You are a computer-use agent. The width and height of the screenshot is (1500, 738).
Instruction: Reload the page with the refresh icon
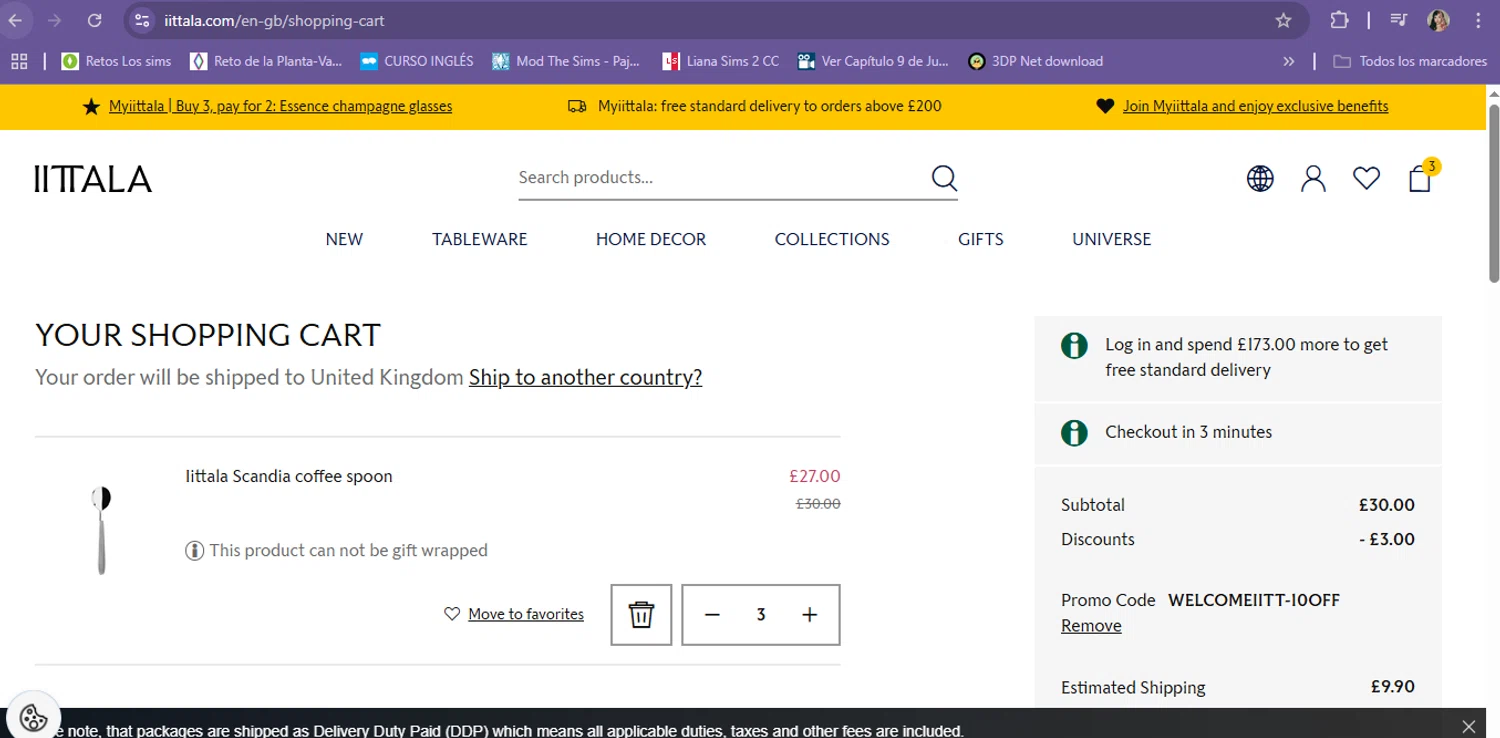click(x=94, y=20)
